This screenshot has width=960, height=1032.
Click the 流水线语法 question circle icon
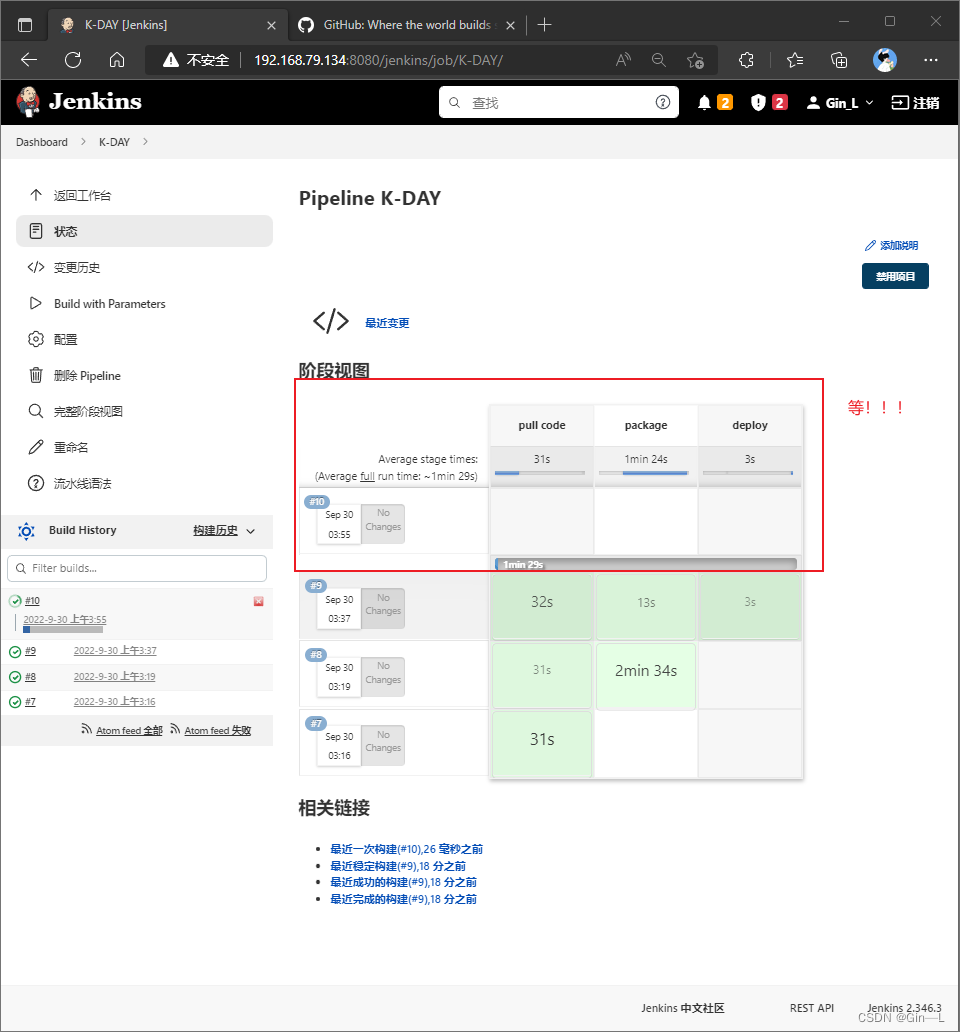point(36,483)
